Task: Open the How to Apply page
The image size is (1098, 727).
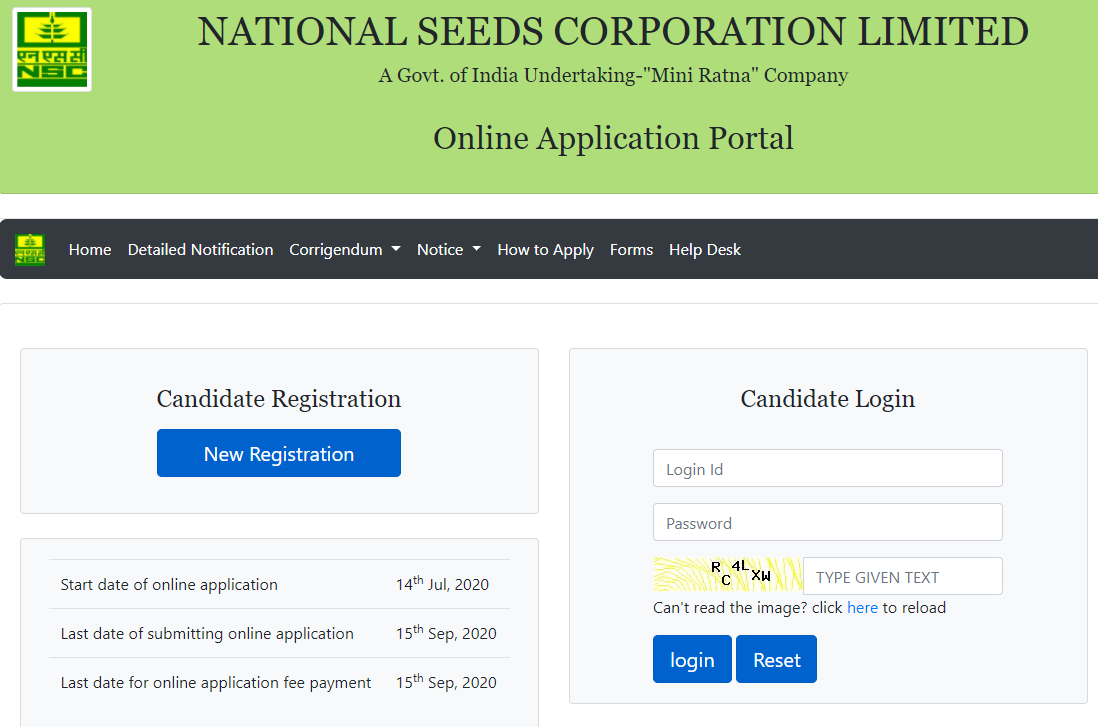Action: point(545,249)
